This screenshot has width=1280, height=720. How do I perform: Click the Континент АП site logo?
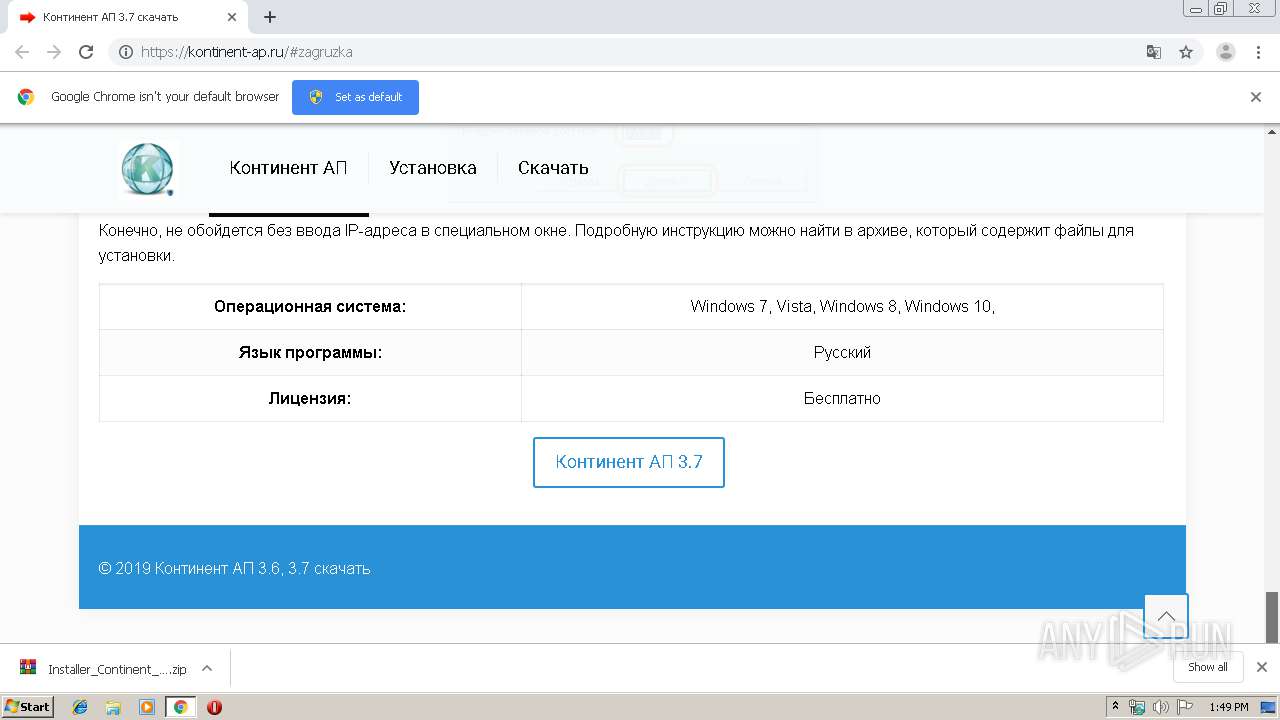coord(148,168)
